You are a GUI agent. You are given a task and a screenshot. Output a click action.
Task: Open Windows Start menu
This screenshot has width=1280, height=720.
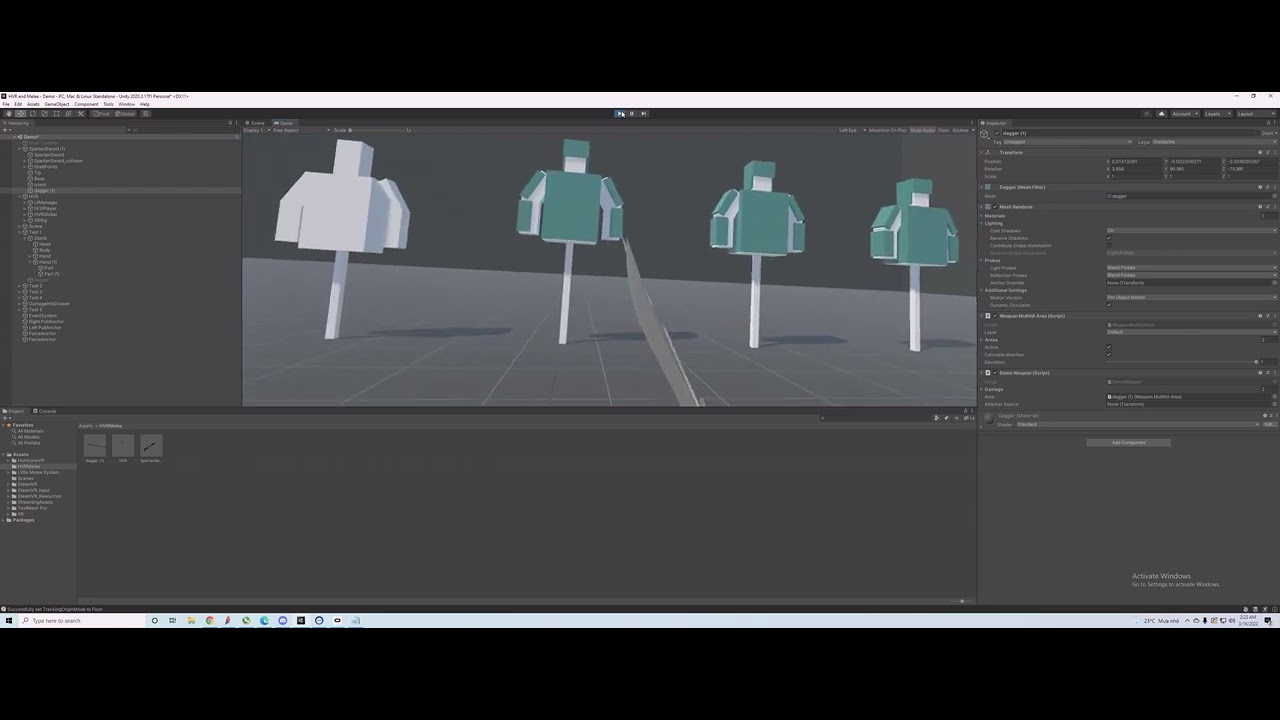9,620
